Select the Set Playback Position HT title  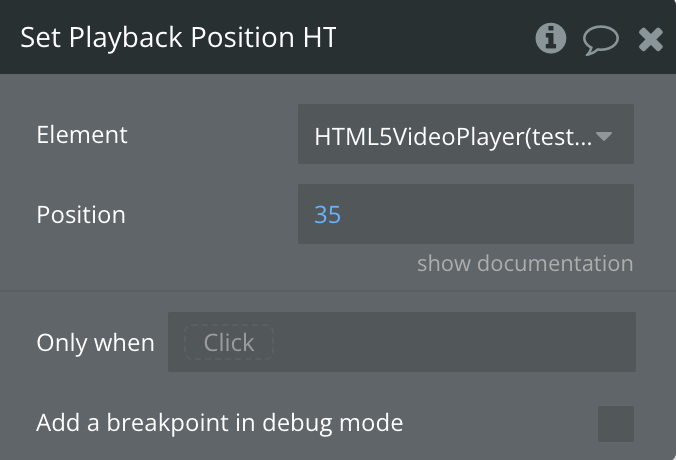coord(178,38)
